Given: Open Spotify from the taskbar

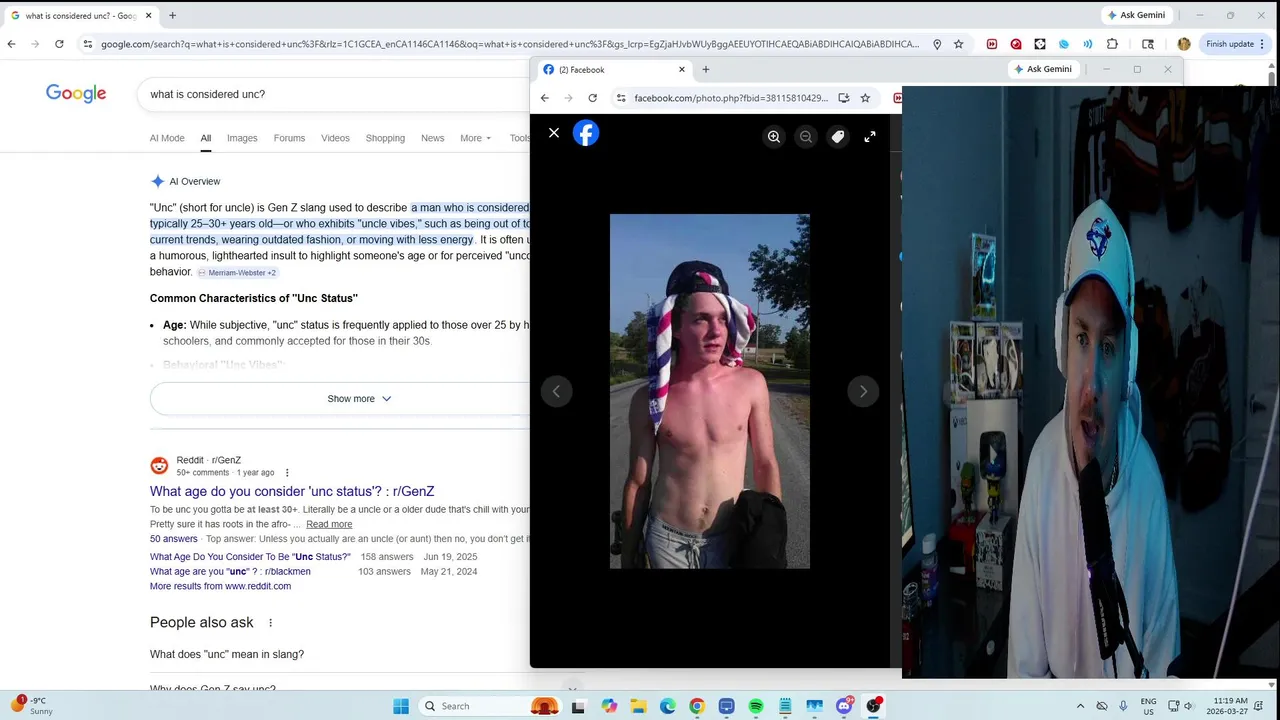Looking at the screenshot, I should click(756, 706).
